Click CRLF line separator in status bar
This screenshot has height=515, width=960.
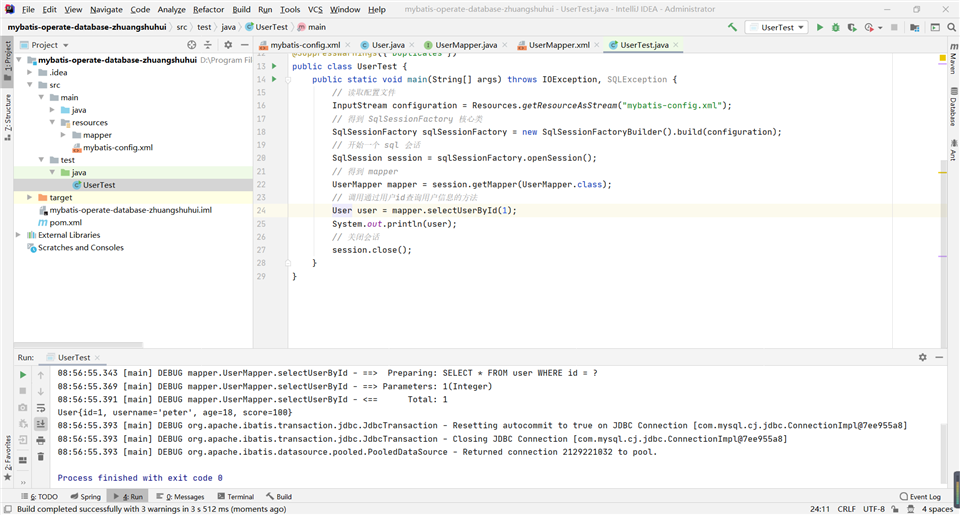(847, 509)
